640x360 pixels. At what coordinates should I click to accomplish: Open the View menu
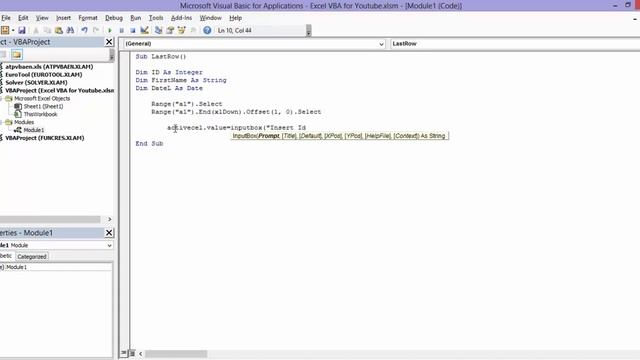(x=42, y=18)
